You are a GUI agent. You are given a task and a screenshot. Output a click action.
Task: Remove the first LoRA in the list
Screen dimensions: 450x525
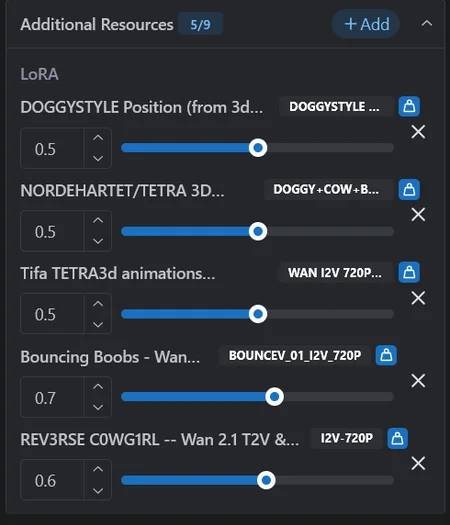(418, 132)
